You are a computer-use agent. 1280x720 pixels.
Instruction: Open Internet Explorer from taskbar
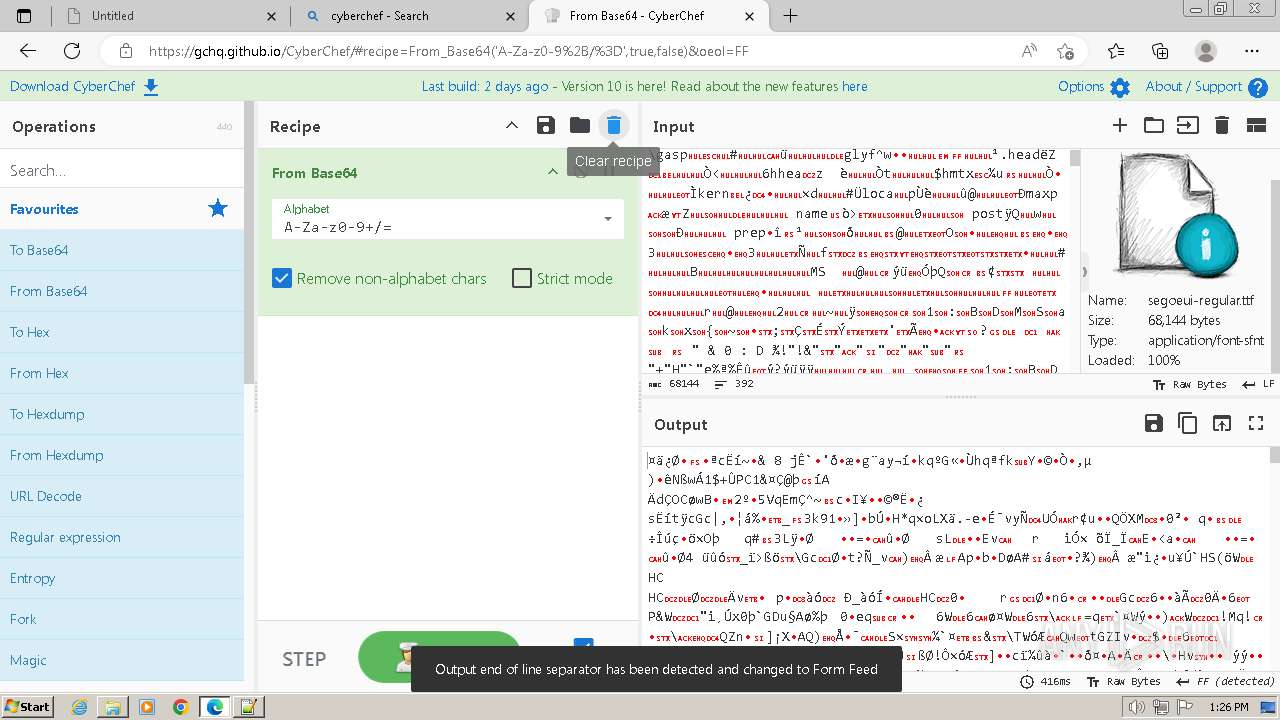tap(80, 707)
